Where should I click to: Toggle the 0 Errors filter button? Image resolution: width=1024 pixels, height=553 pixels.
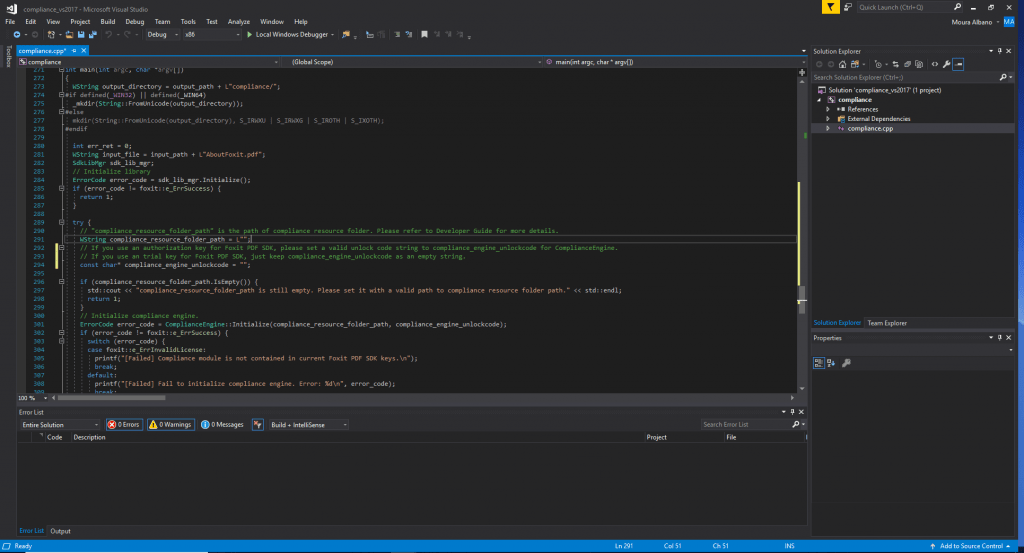point(124,424)
